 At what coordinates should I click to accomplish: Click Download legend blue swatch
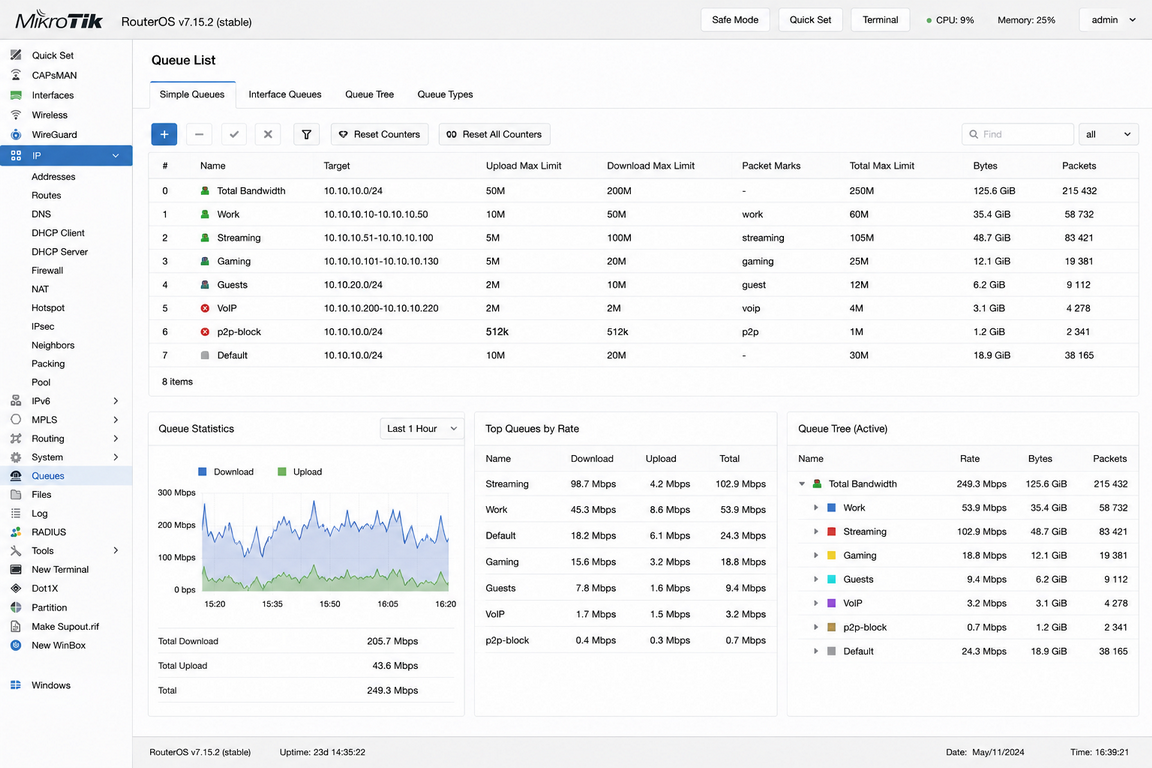(203, 472)
